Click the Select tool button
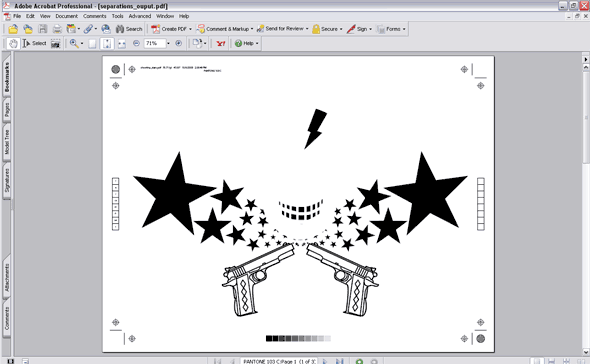The image size is (590, 364). point(35,44)
